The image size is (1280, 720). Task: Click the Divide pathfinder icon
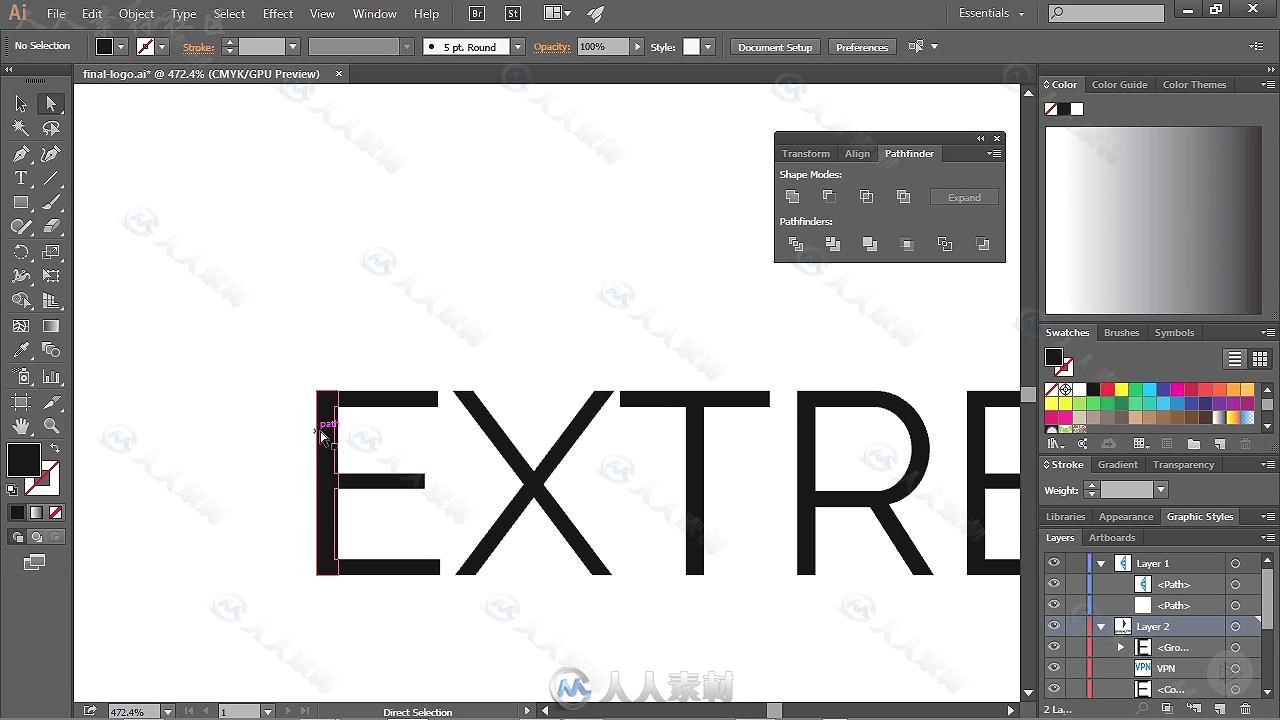pyautogui.click(x=796, y=244)
